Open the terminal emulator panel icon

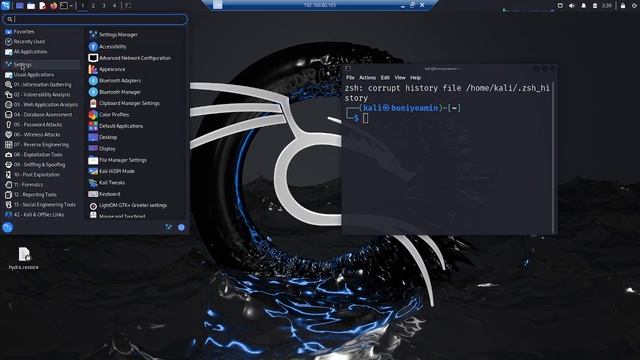pyautogui.click(x=64, y=6)
